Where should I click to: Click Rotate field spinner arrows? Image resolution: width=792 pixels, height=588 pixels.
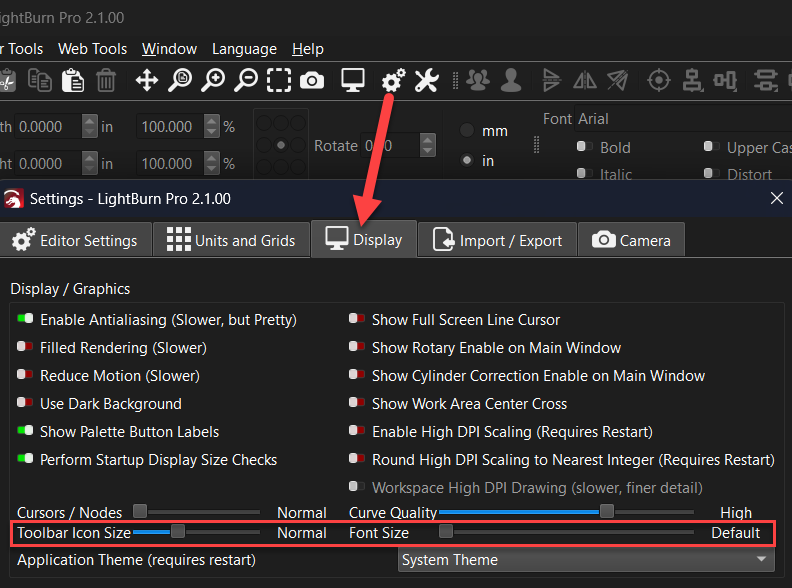(427, 145)
